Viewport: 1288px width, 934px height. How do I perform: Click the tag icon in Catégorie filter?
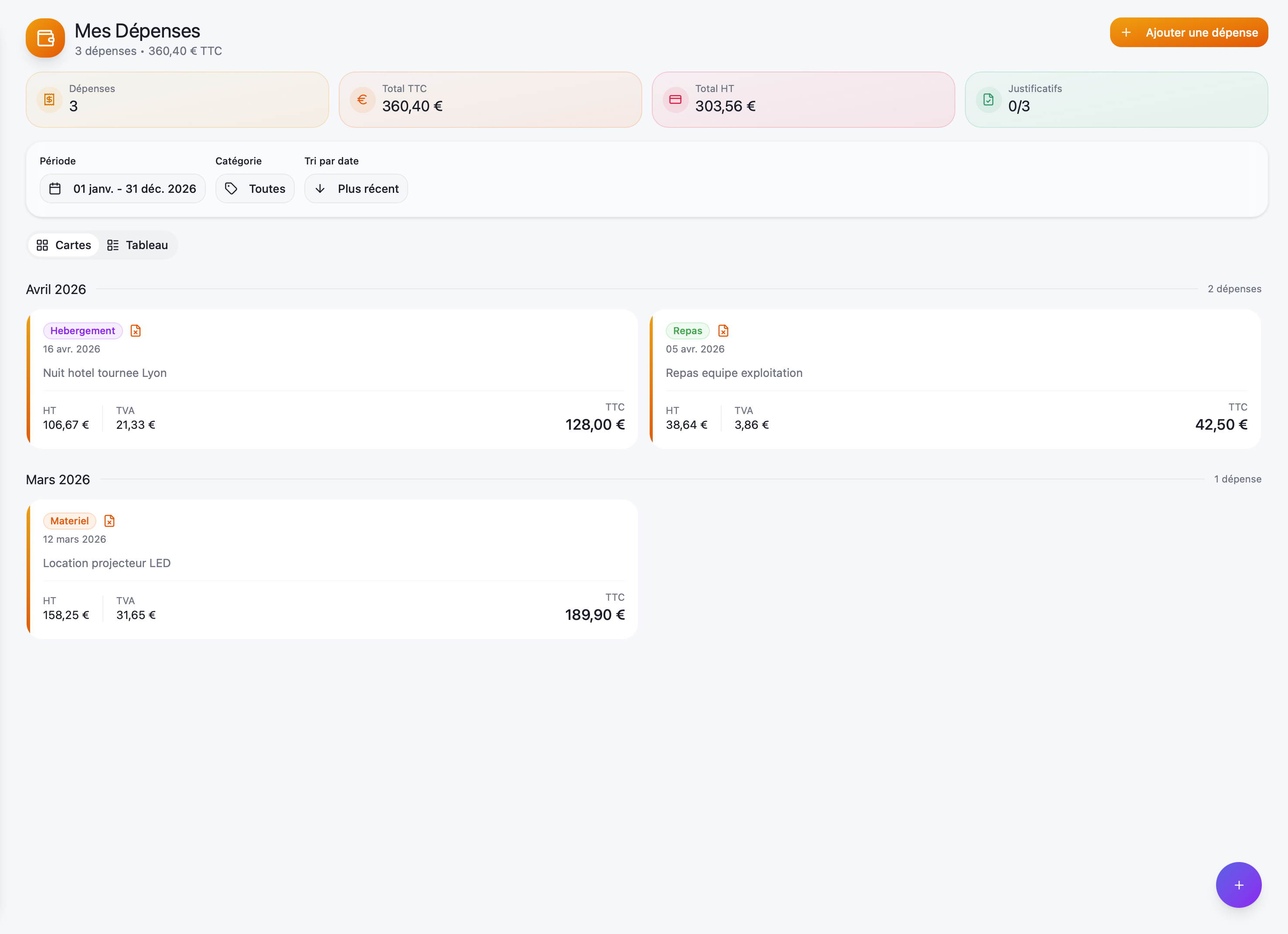click(x=231, y=188)
